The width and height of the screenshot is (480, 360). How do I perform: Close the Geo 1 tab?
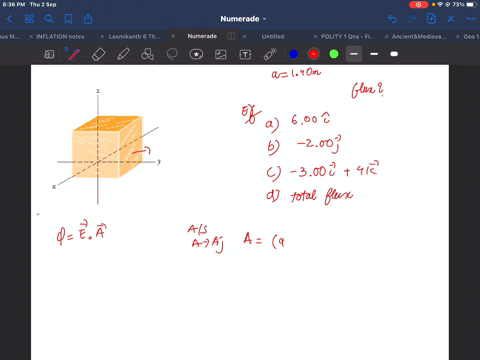pyautogui.click(x=458, y=37)
